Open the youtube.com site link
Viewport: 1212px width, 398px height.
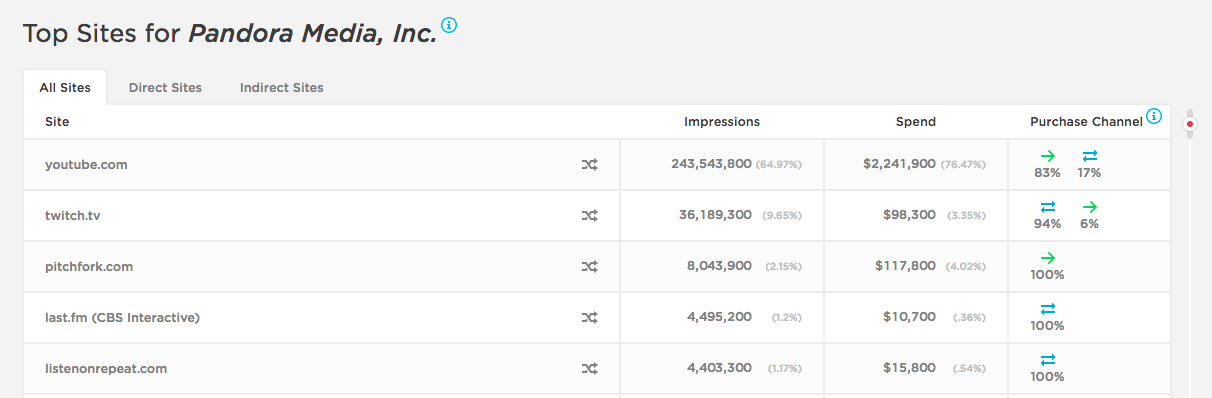[86, 165]
